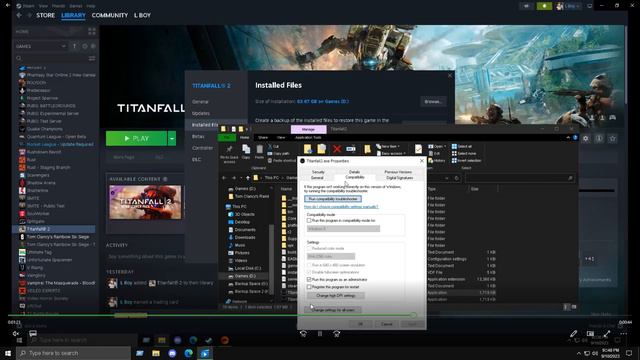The width and height of the screenshot is (640, 360).
Task: Click Pin to Quick access in the ribbon
Action: tap(229, 154)
